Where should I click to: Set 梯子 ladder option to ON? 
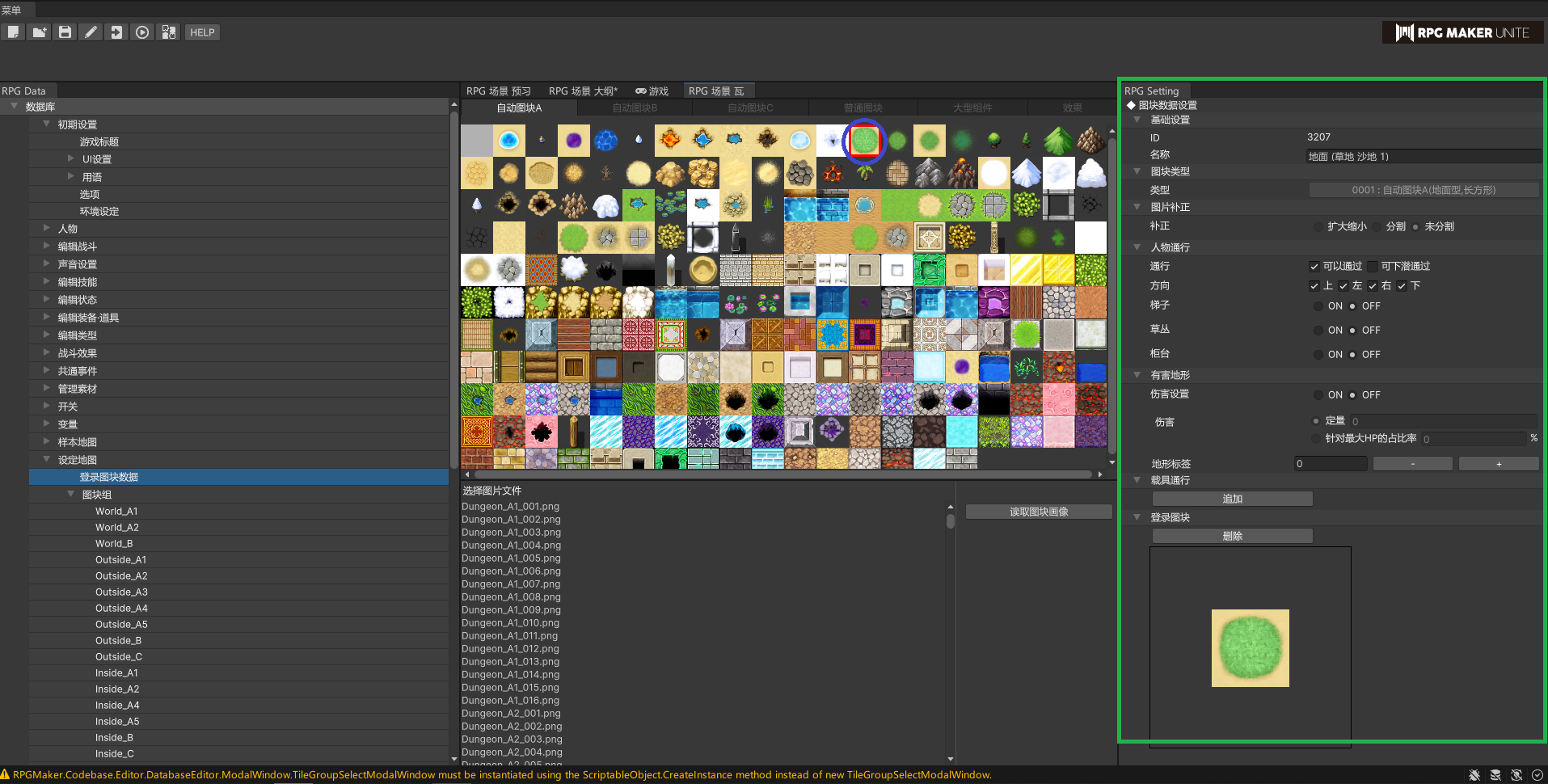click(x=1319, y=306)
